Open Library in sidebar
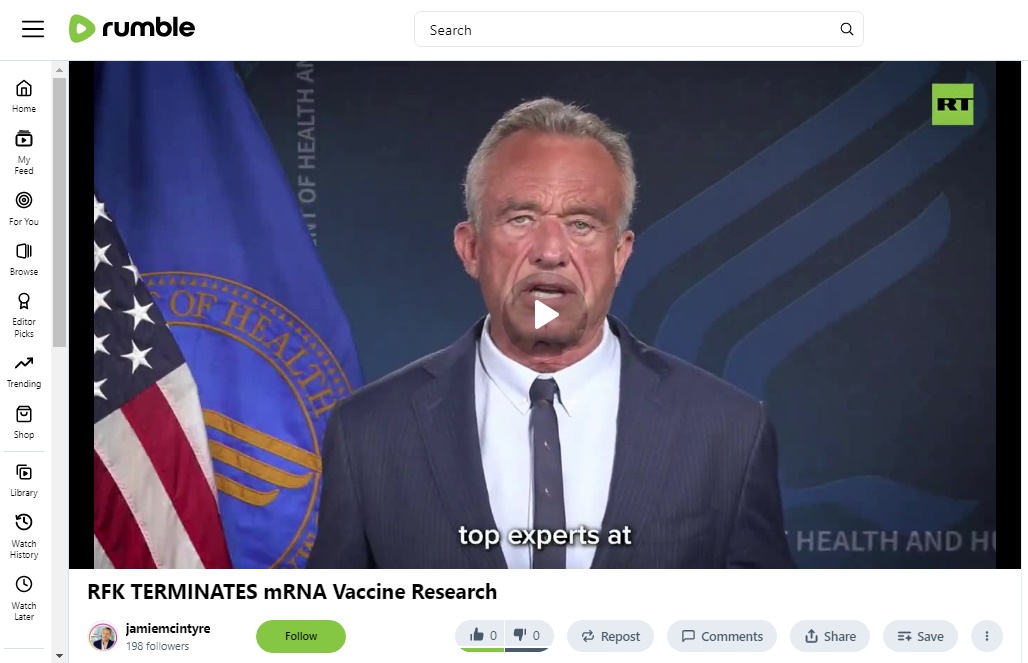 coord(24,481)
